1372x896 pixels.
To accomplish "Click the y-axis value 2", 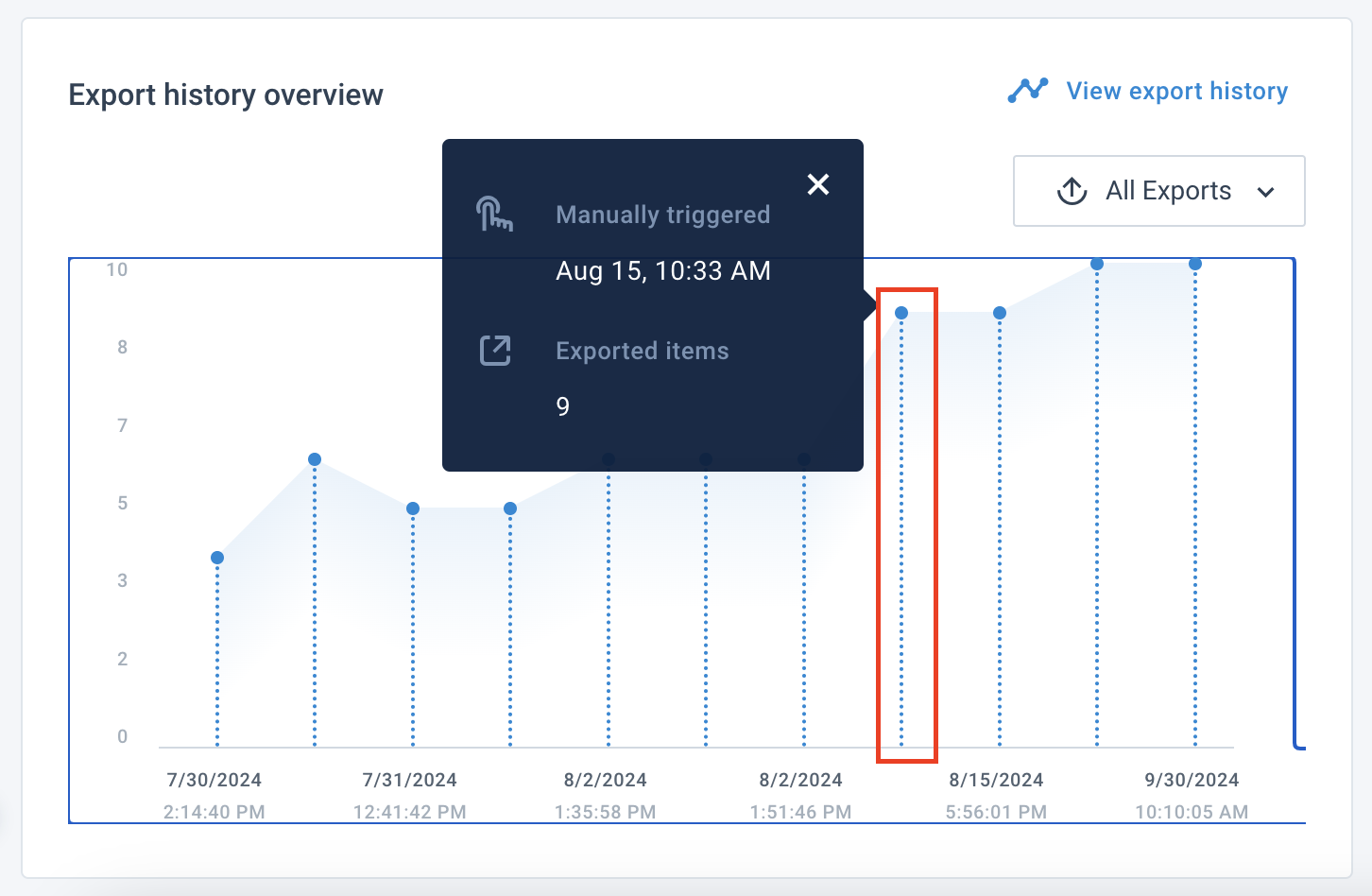I will coord(123,659).
